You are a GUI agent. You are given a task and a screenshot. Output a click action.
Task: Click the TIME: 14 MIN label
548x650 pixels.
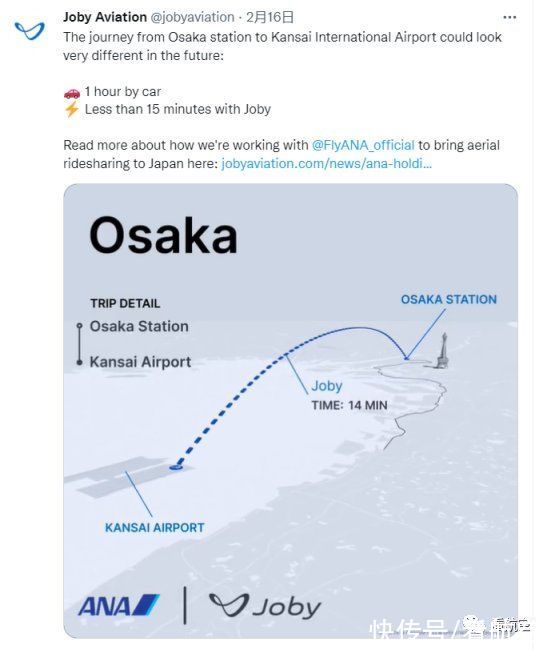coord(349,405)
